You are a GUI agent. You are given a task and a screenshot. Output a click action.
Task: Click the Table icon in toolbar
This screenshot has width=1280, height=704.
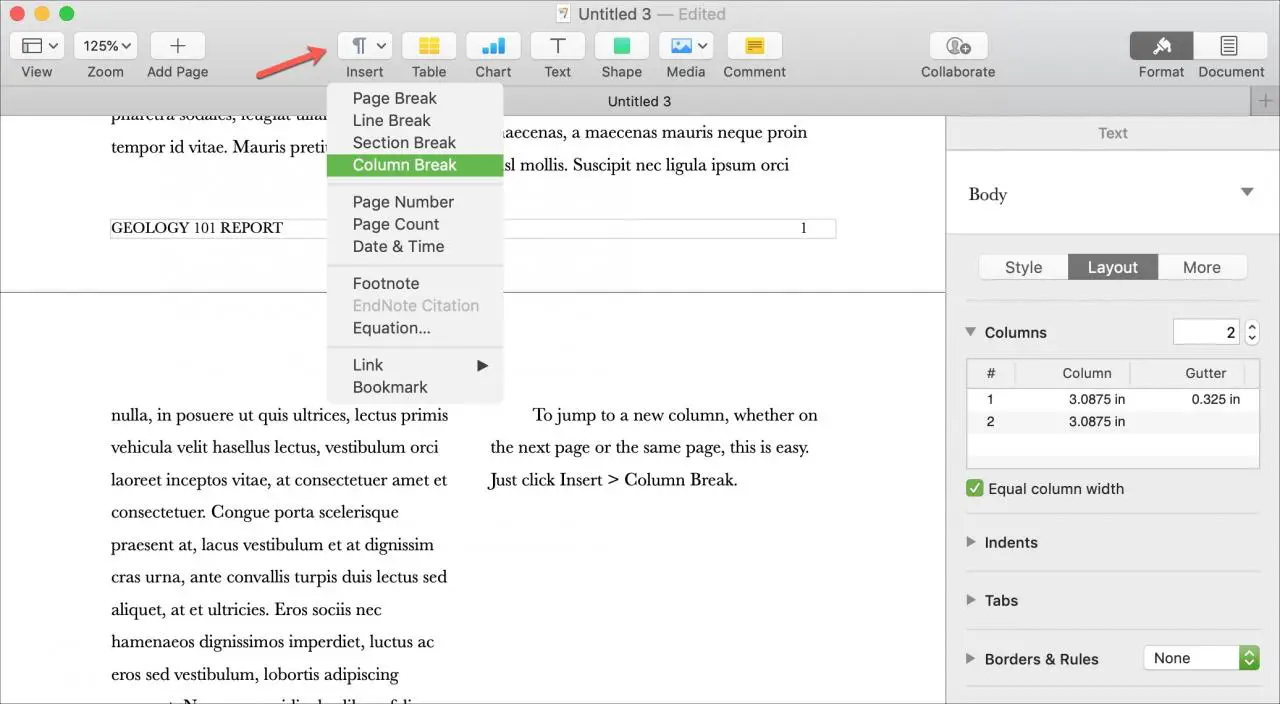[x=429, y=46]
